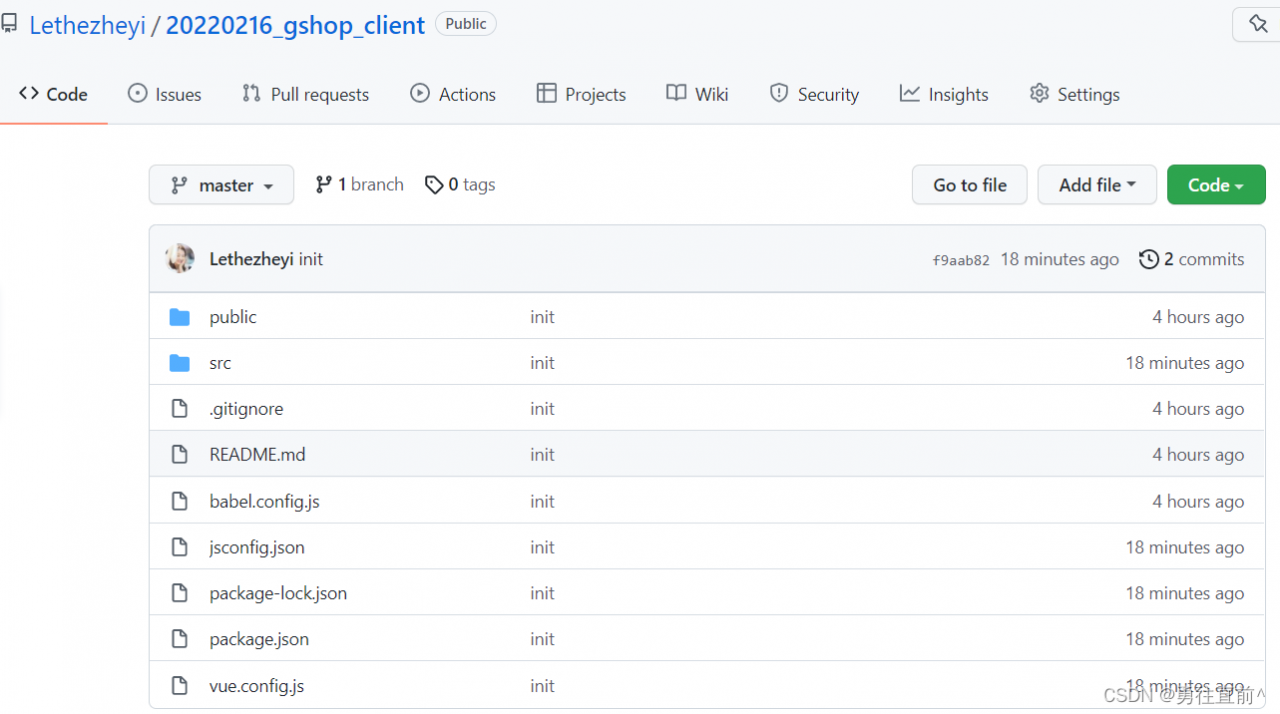View the Insights tab
The image size is (1280, 714).
point(944,94)
